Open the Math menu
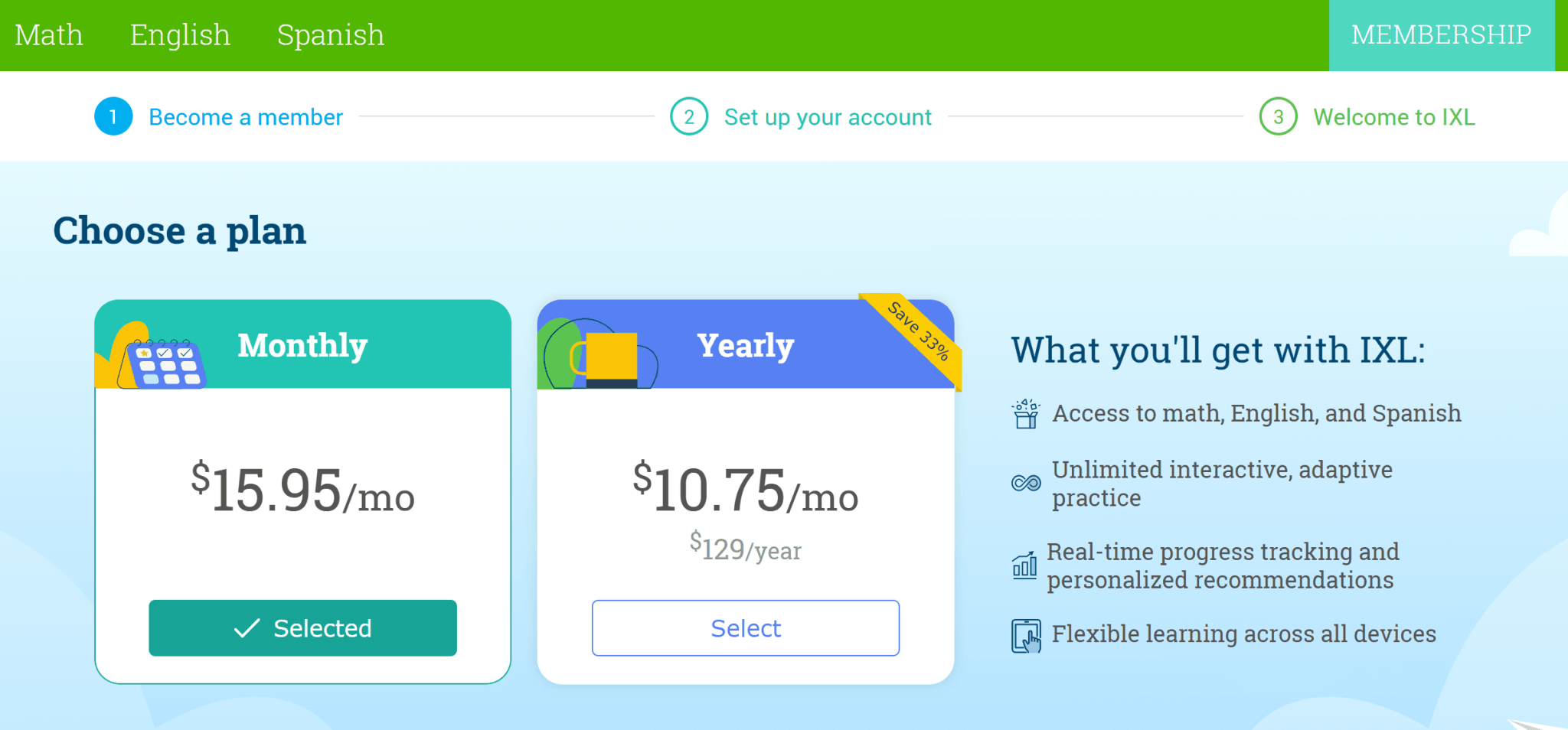1568x730 pixels. (x=49, y=35)
